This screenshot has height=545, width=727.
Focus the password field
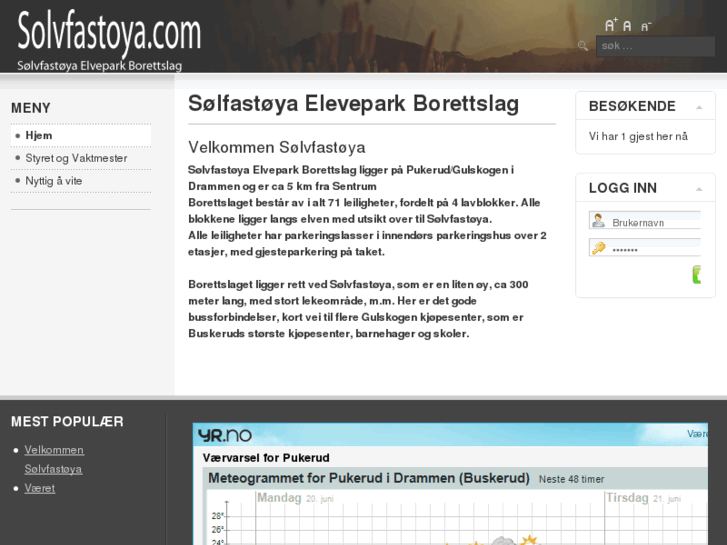[x=645, y=248]
